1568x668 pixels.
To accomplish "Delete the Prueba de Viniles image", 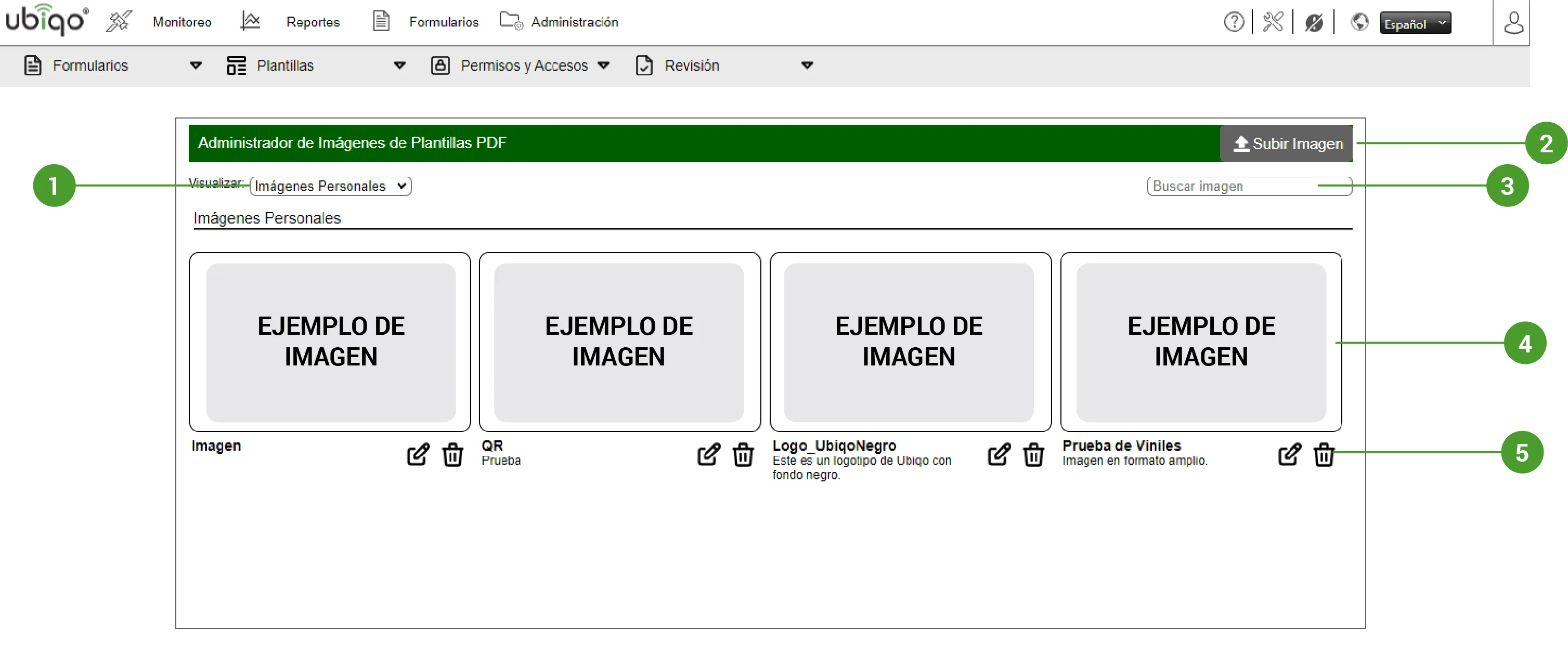I will [x=1324, y=454].
